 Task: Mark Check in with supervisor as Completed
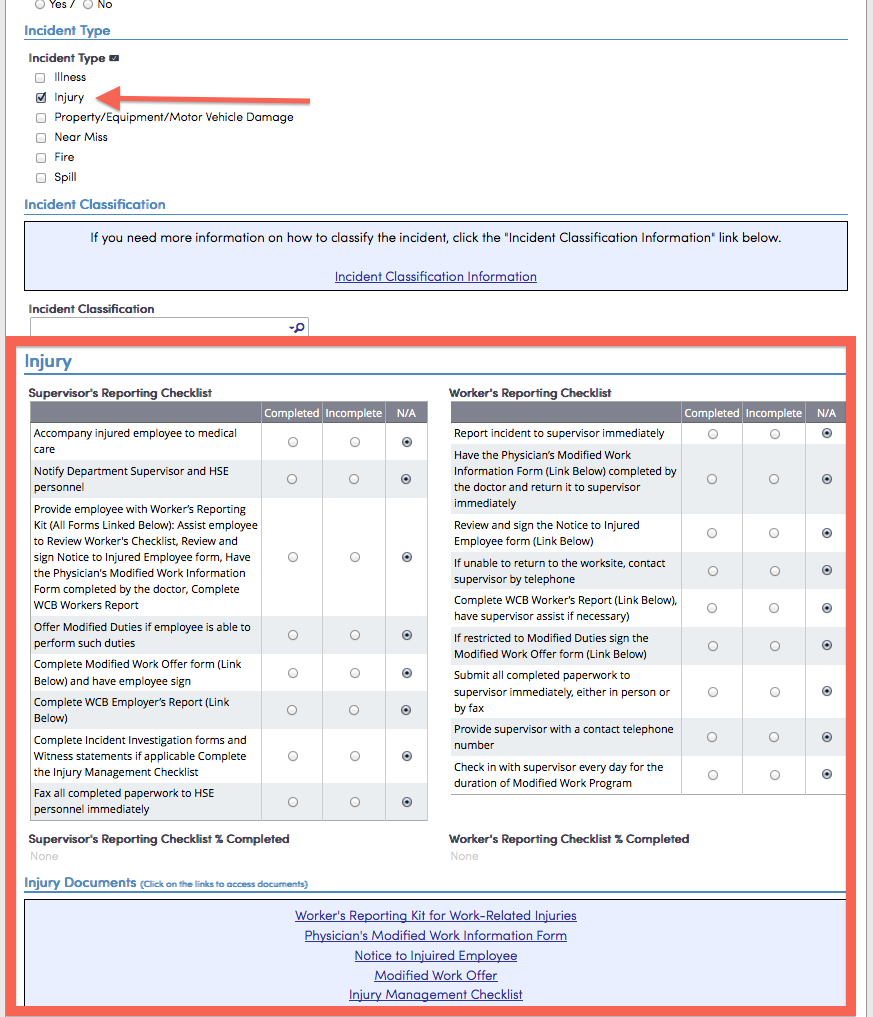tap(713, 775)
